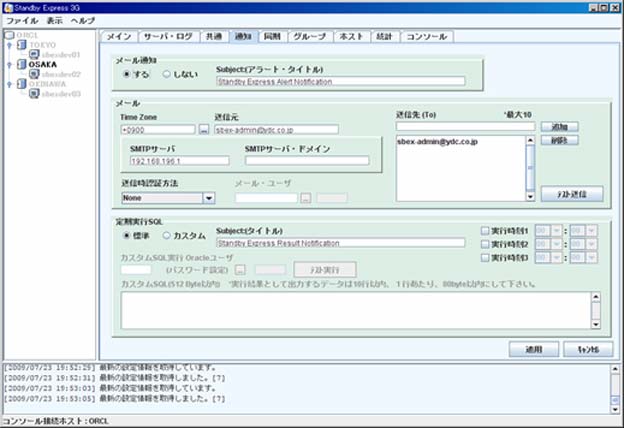Toggle the OSAKA node expander
Image resolution: width=624 pixels, height=428 pixels.
coord(10,64)
